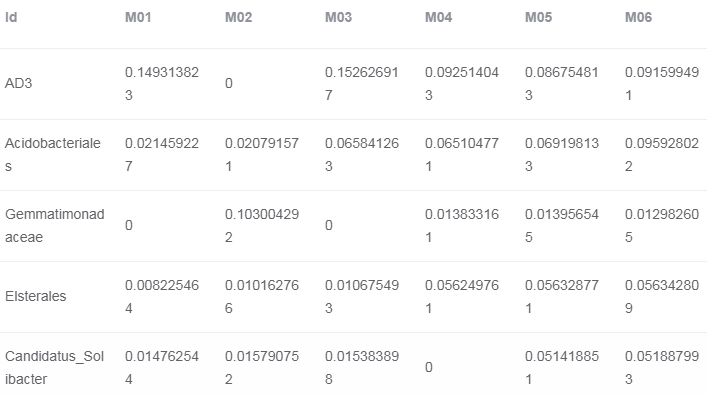
Task: Select the M05 column header
Action: pos(538,17)
